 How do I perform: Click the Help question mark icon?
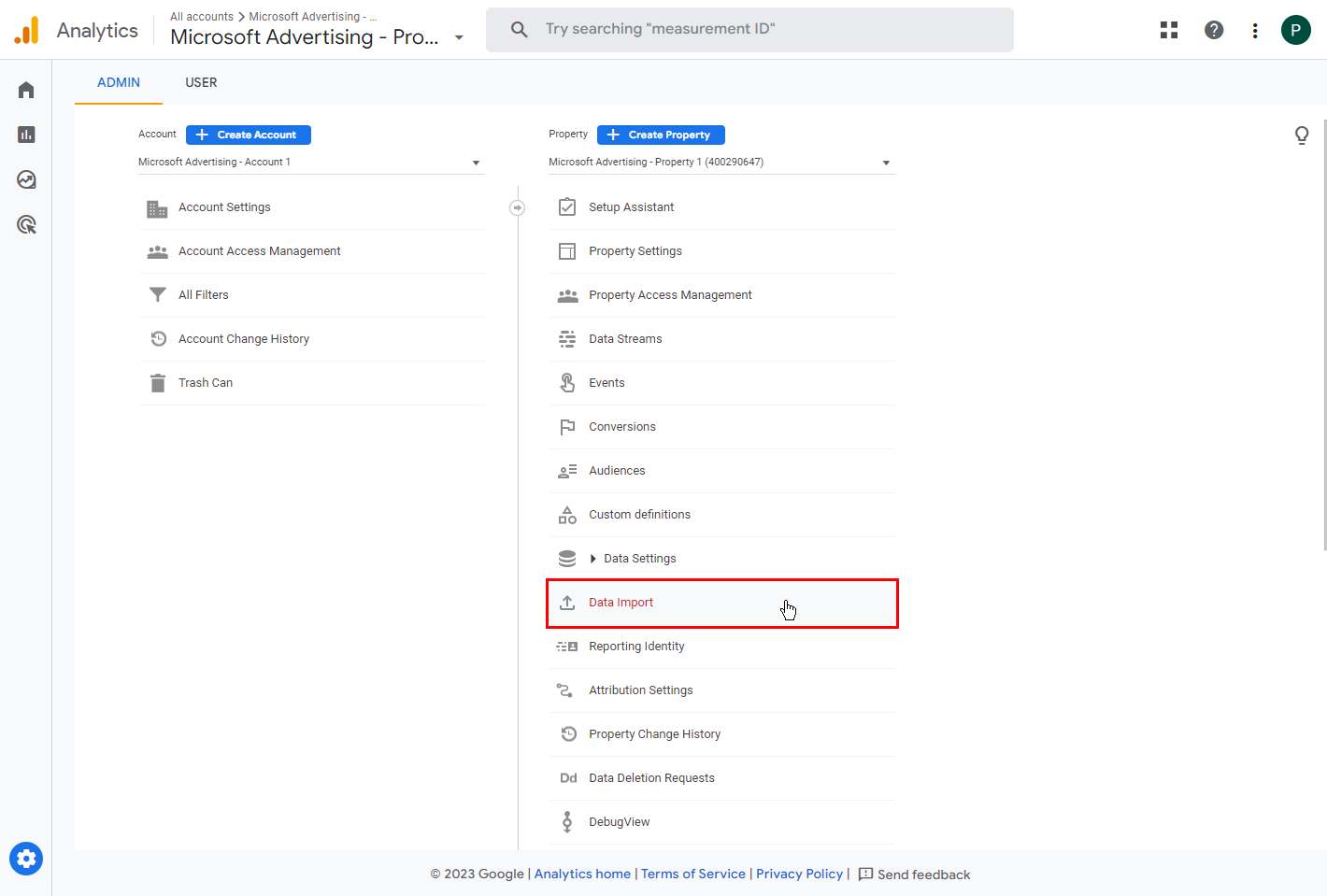(1214, 30)
